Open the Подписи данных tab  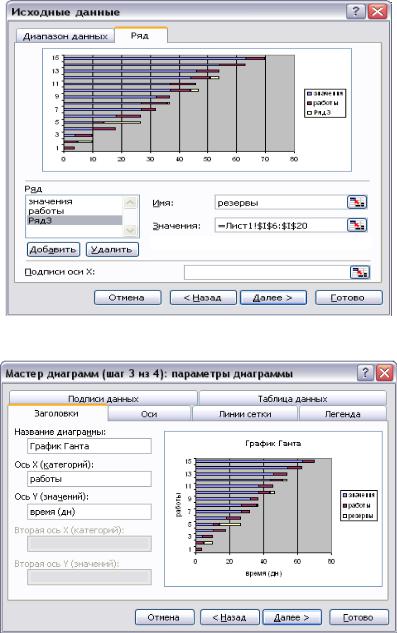[x=103, y=398]
